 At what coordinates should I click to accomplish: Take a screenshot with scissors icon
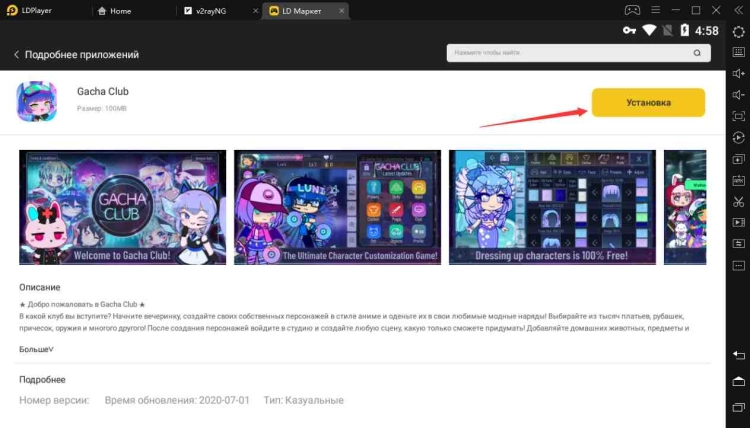[x=739, y=201]
